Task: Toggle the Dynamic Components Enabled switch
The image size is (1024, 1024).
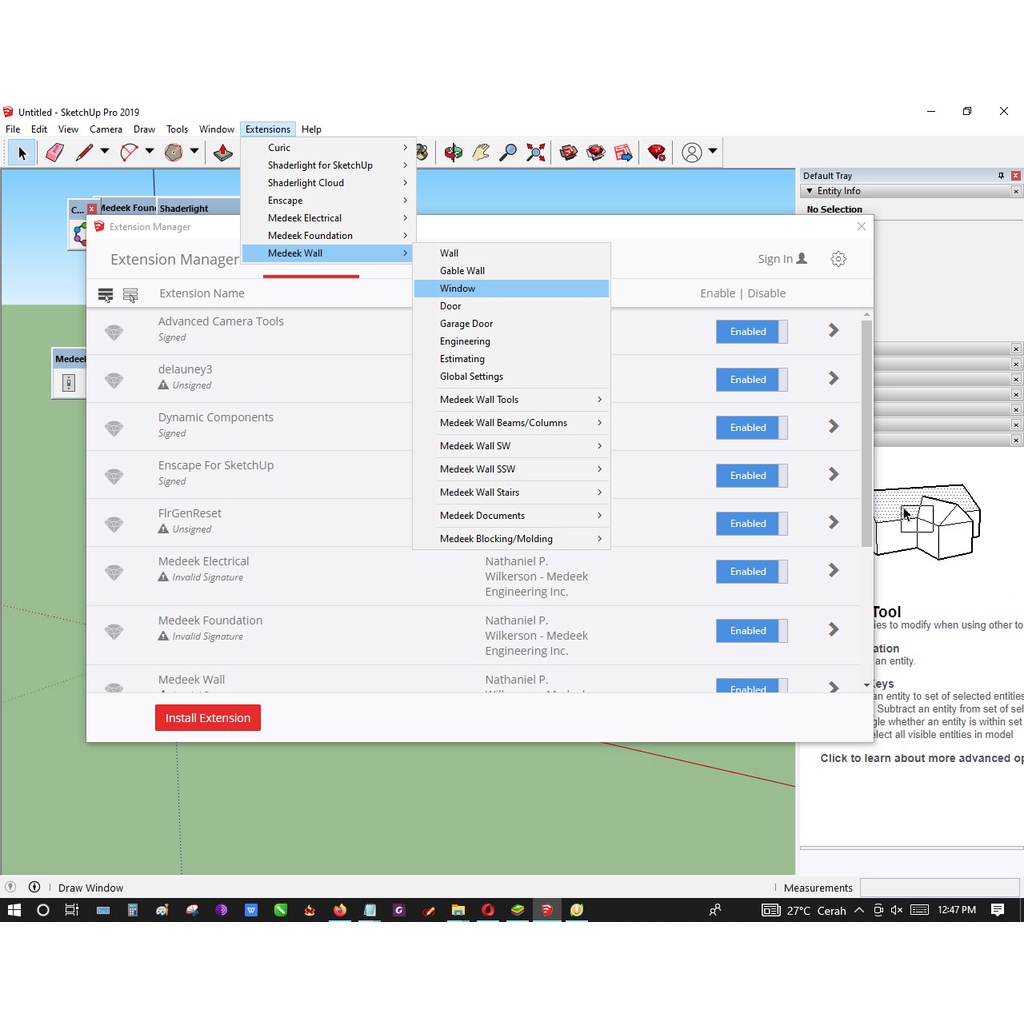Action: pyautogui.click(x=751, y=427)
